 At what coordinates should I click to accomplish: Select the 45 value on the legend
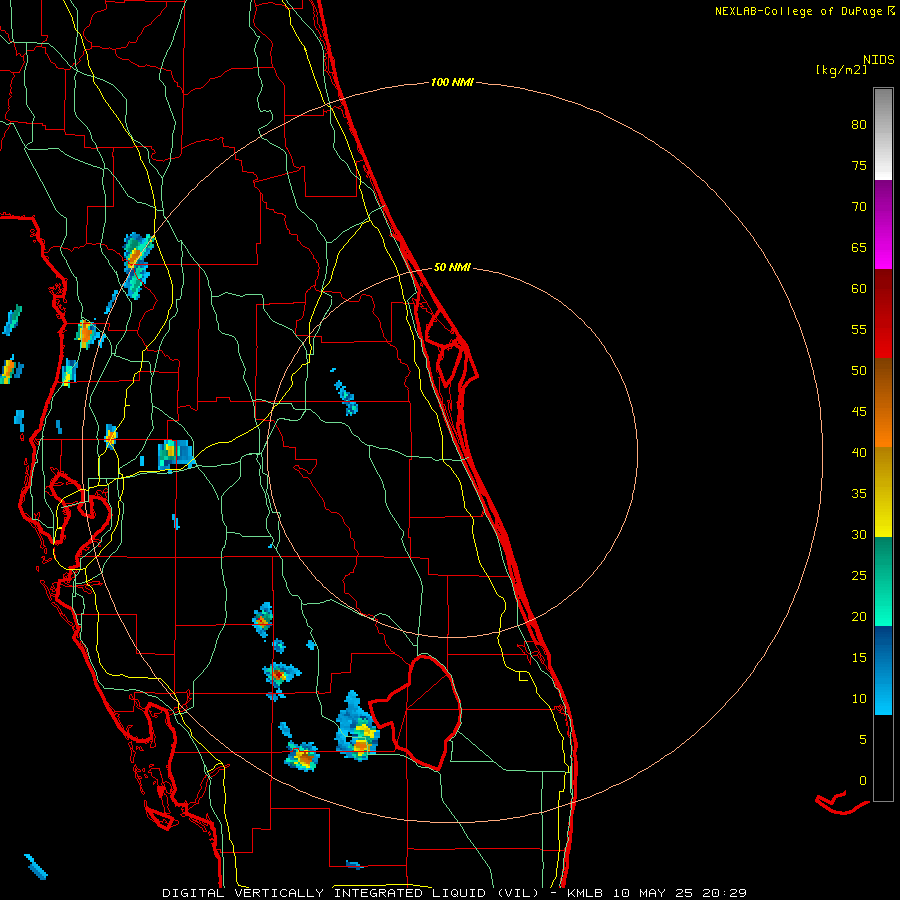coord(859,412)
